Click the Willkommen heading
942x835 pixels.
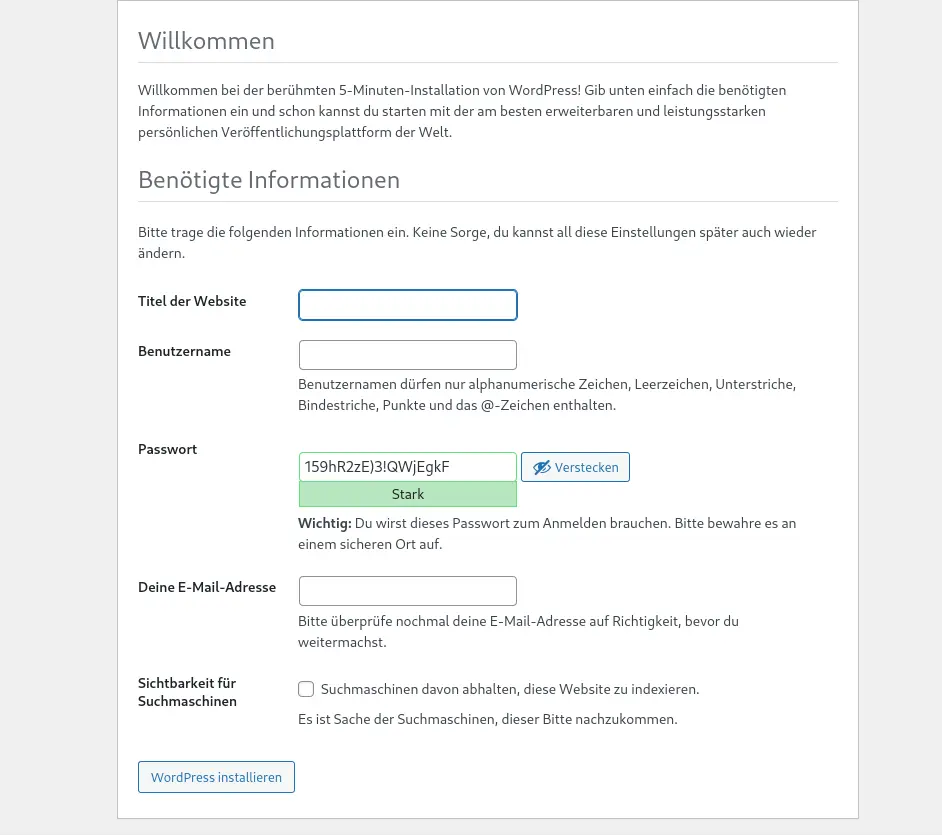click(206, 41)
